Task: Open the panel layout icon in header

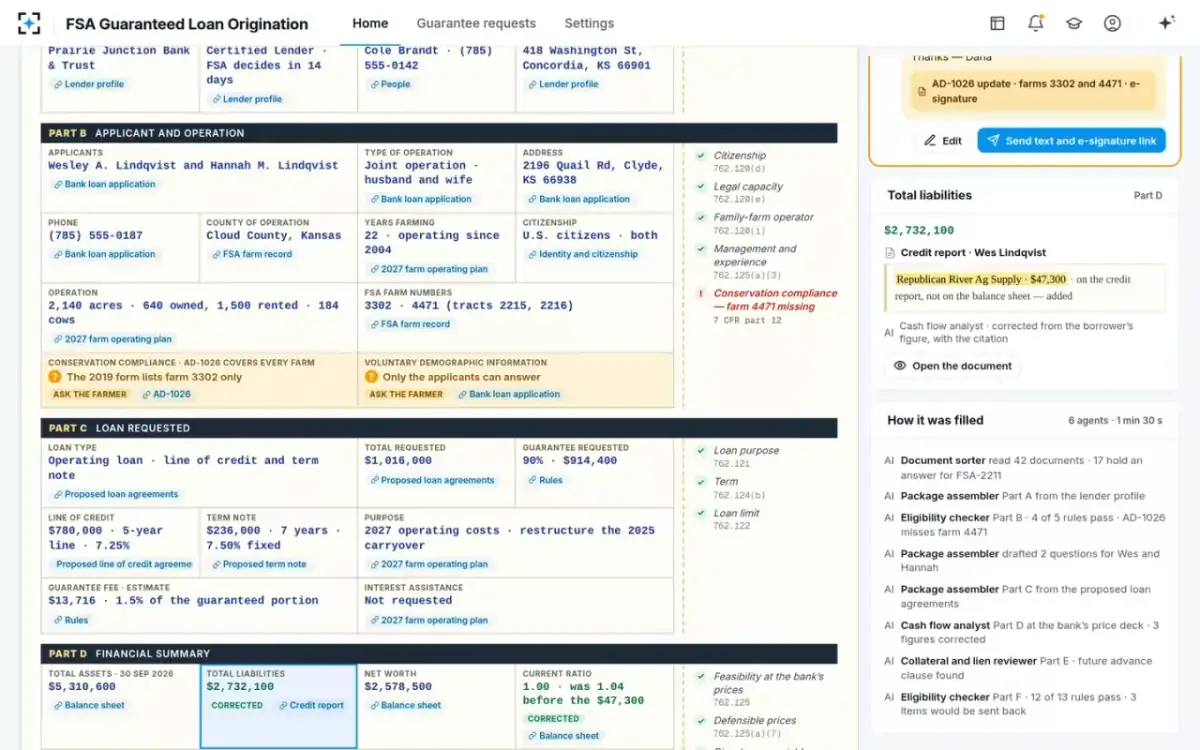Action: point(997,23)
